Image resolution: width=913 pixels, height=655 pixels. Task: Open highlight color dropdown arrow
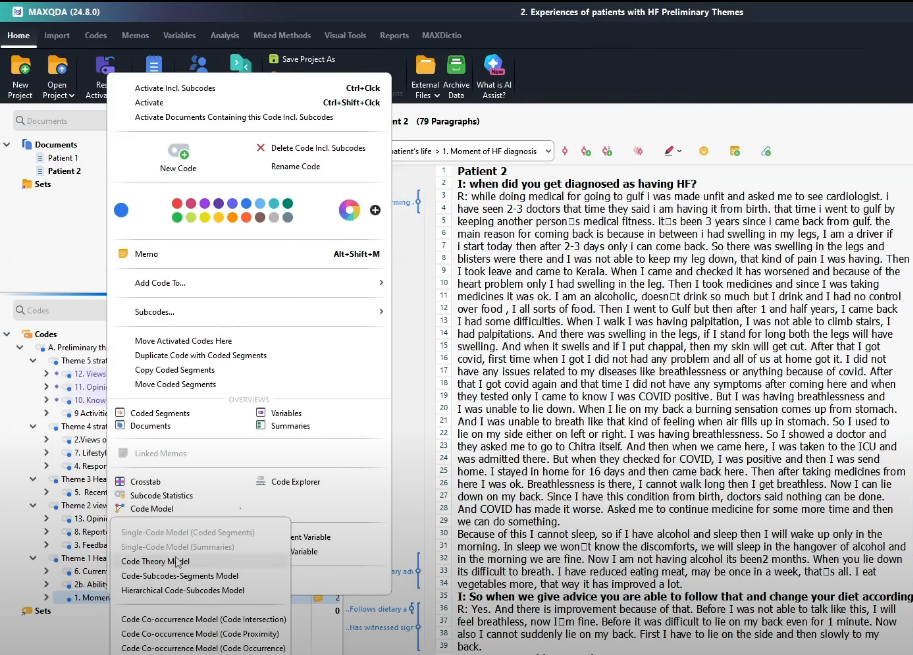pos(680,151)
